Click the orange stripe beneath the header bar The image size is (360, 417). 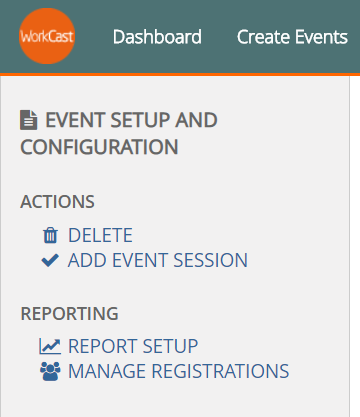[x=180, y=74]
